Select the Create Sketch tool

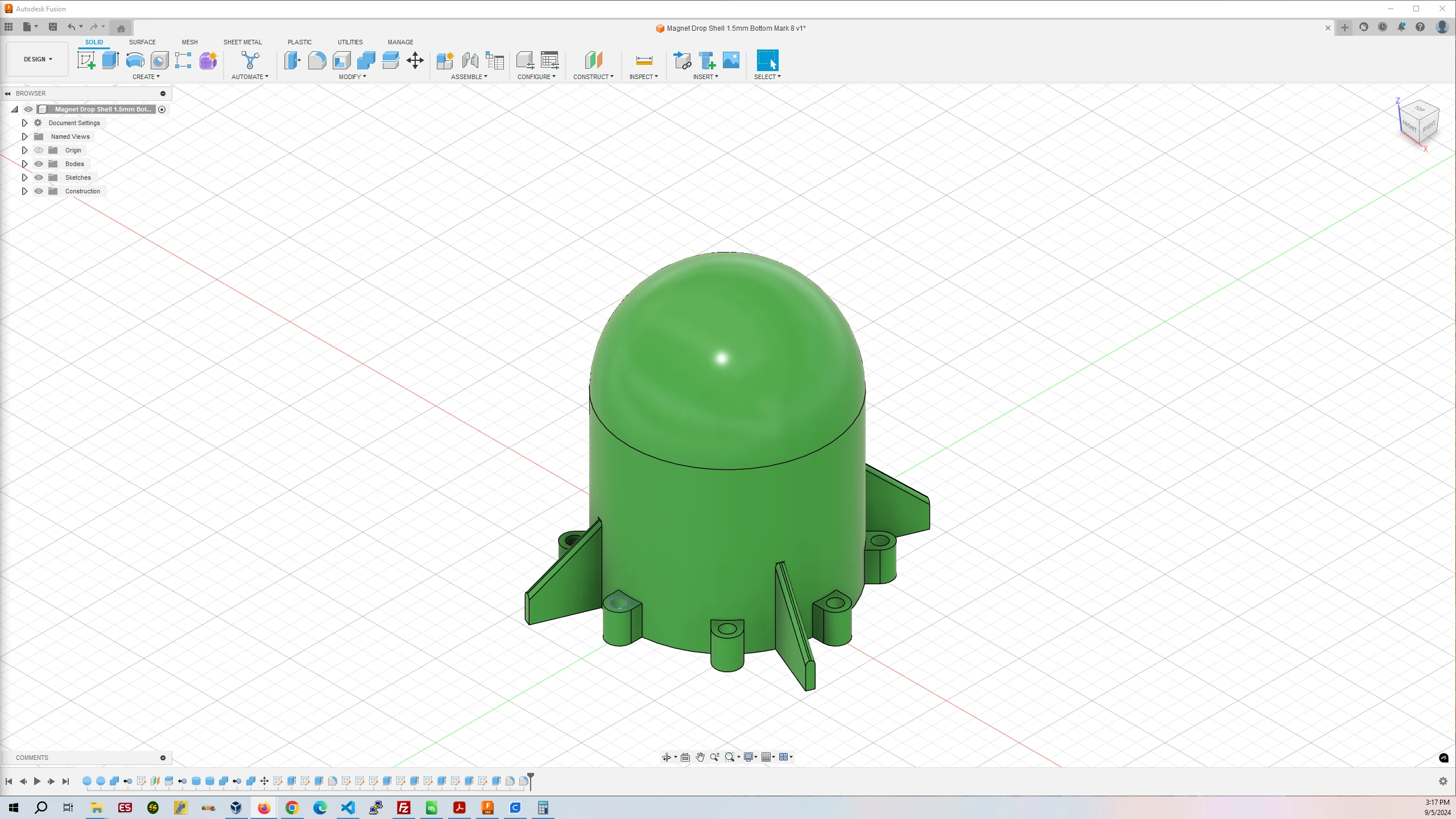tap(86, 60)
